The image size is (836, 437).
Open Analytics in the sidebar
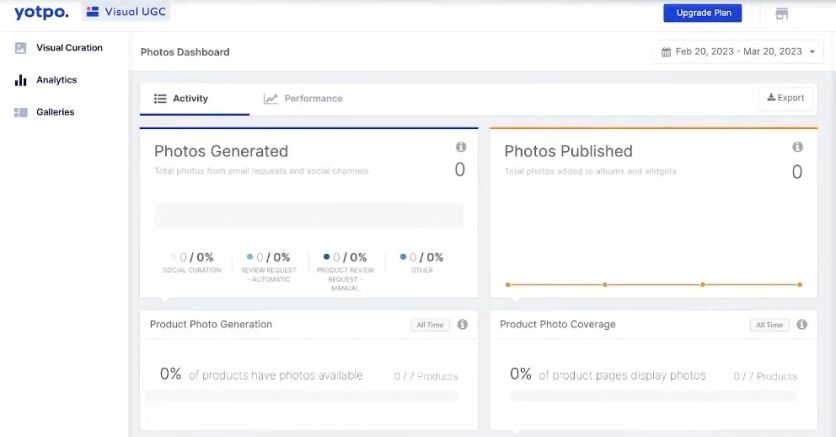pos(56,80)
